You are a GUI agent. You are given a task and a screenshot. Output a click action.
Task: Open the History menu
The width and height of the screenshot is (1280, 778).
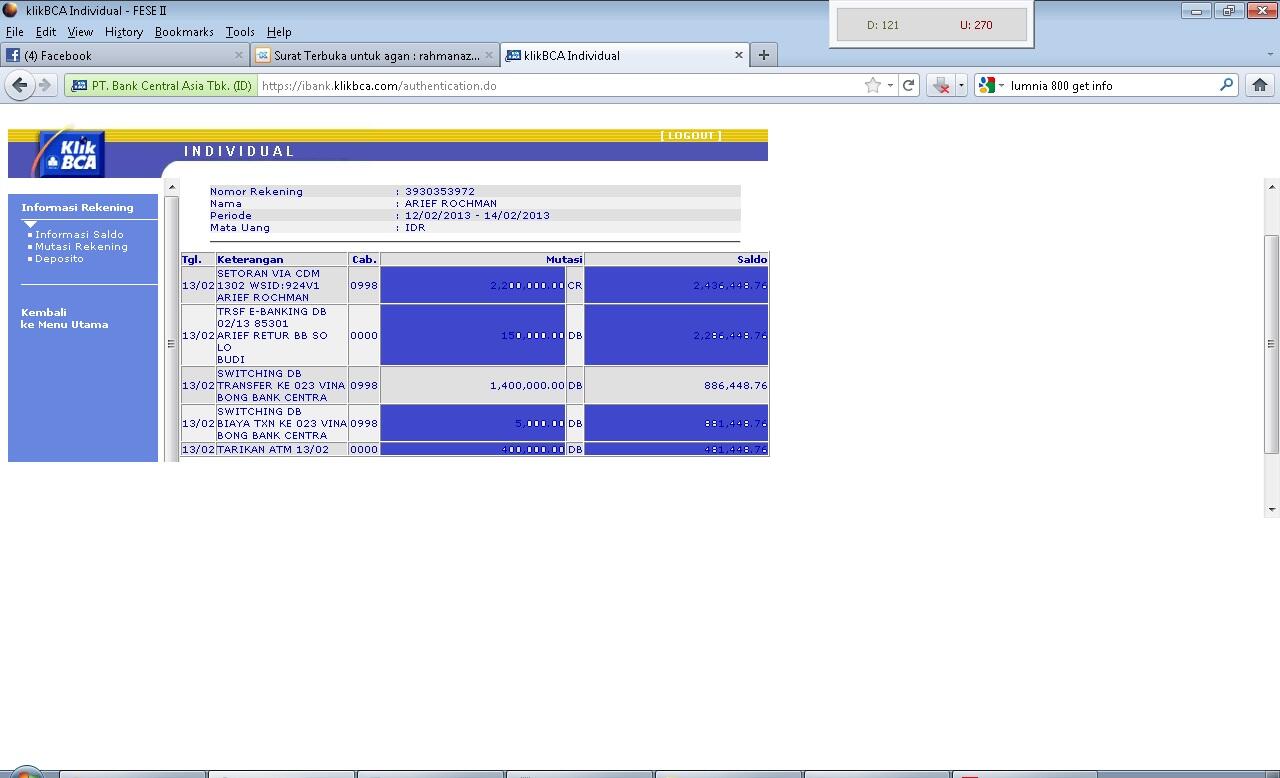[x=124, y=32]
